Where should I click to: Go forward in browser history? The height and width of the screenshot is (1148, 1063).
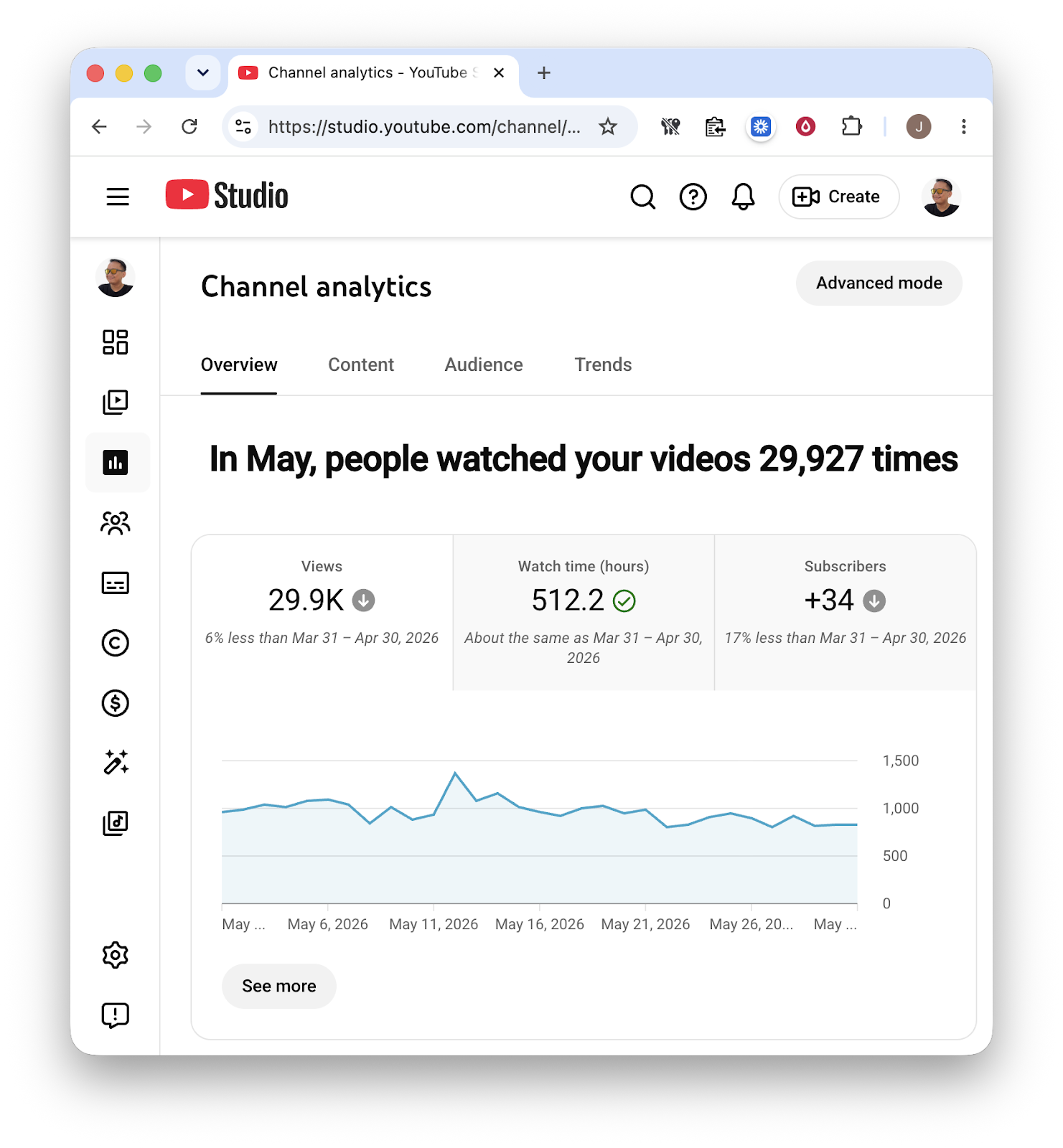tap(144, 127)
